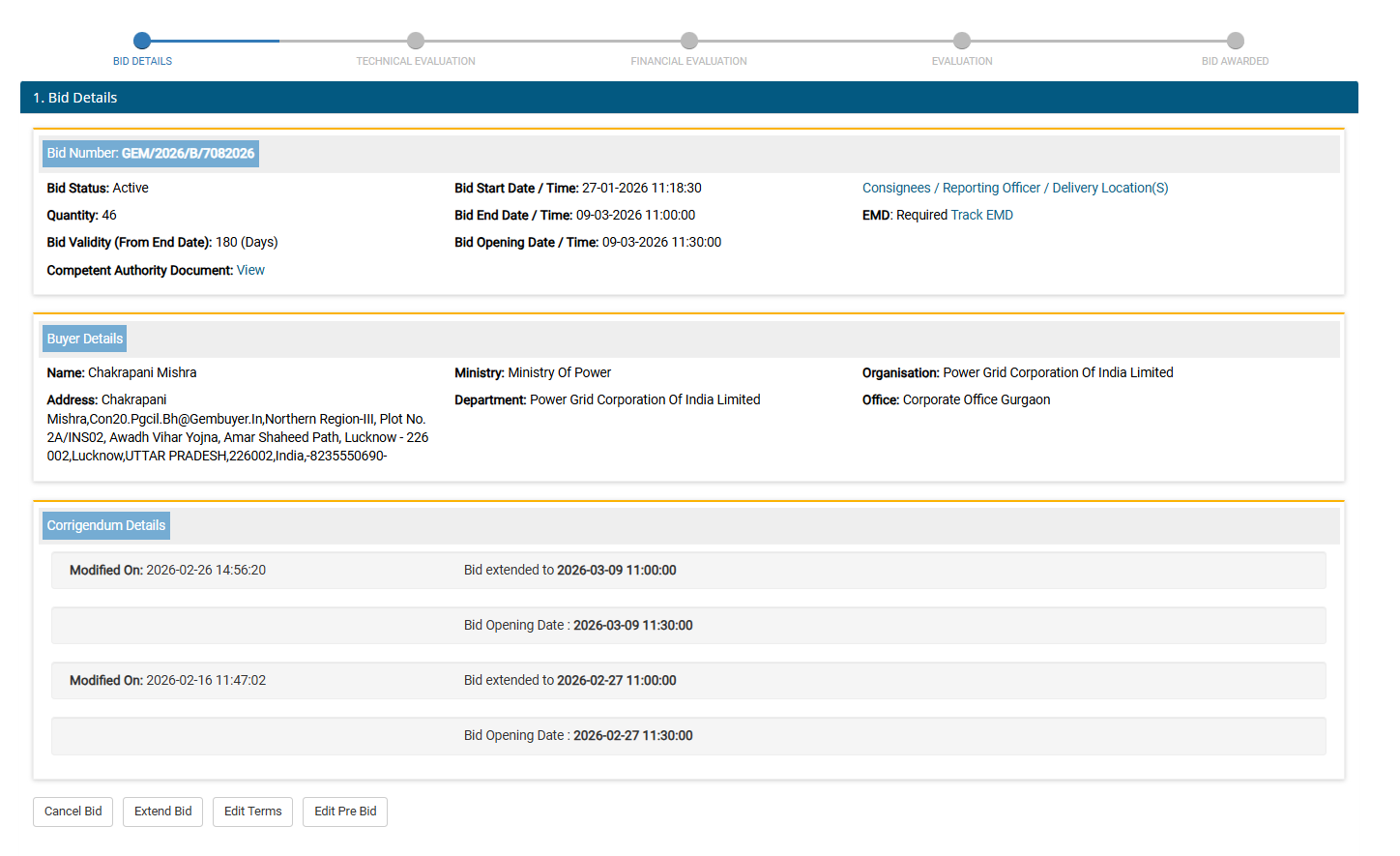The height and width of the screenshot is (856, 1400).
Task: View the Competent Authority Document
Action: pos(250,271)
